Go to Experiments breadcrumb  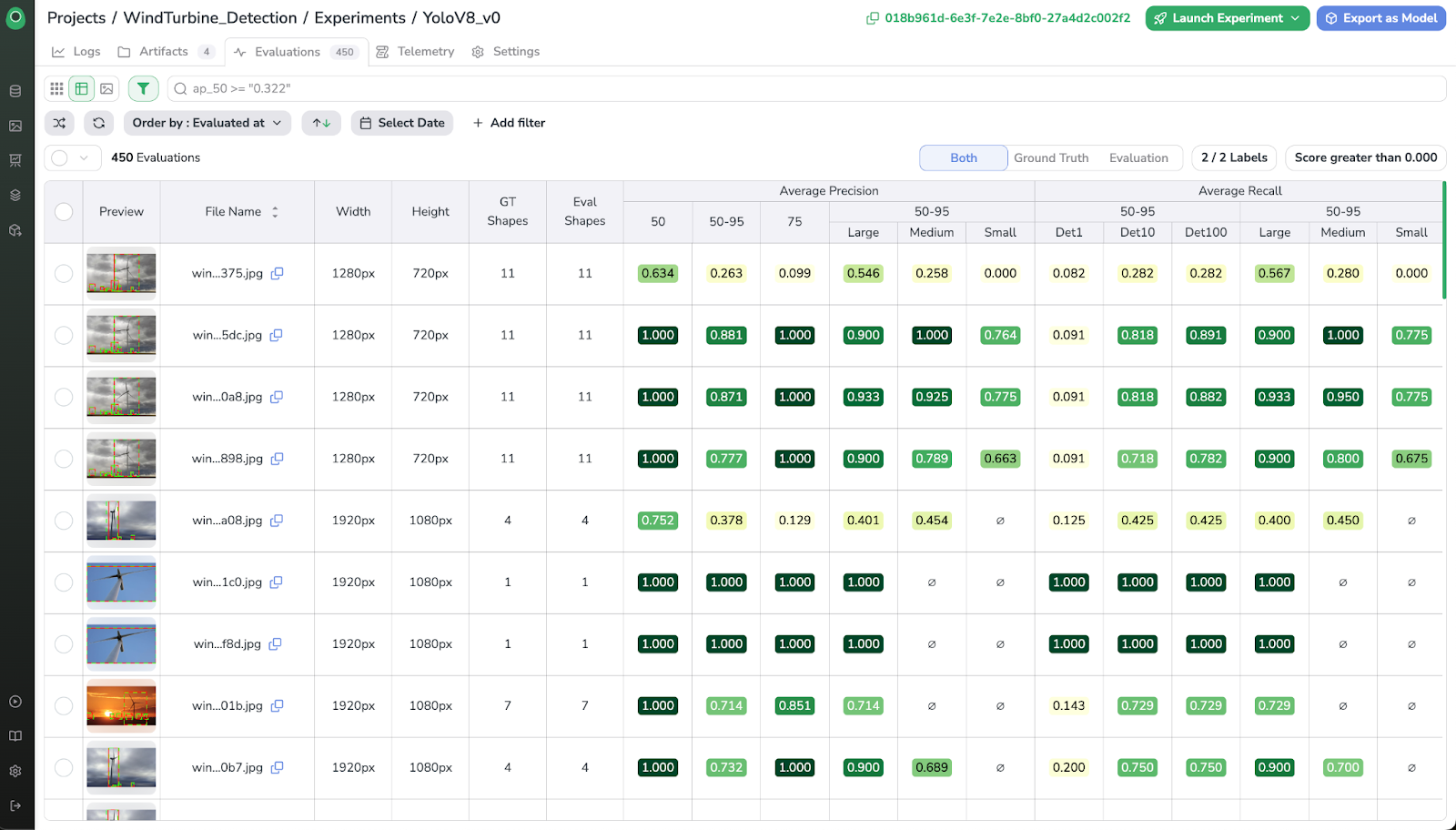tap(360, 17)
